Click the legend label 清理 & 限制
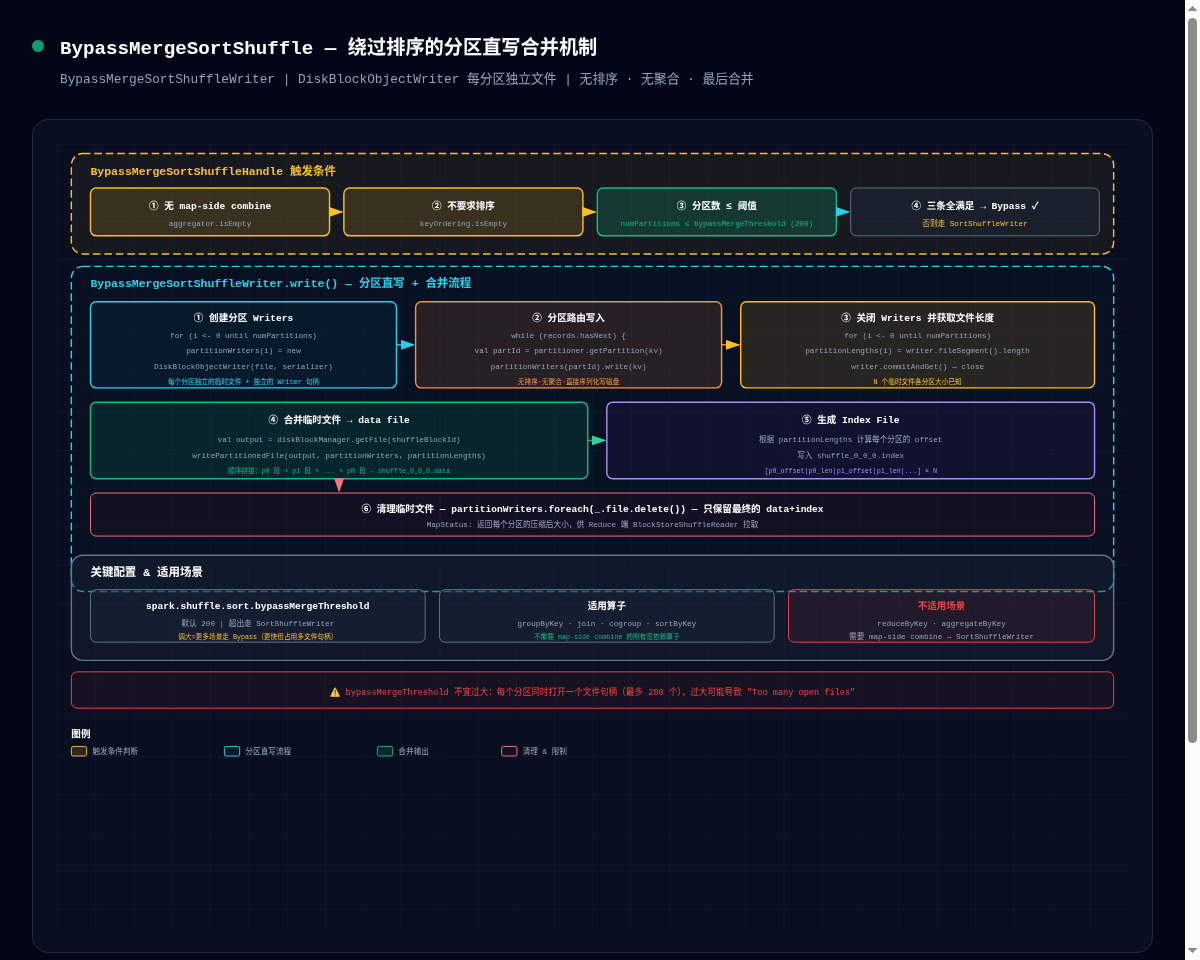Image resolution: width=1200 pixels, height=960 pixels. pyautogui.click(x=545, y=751)
